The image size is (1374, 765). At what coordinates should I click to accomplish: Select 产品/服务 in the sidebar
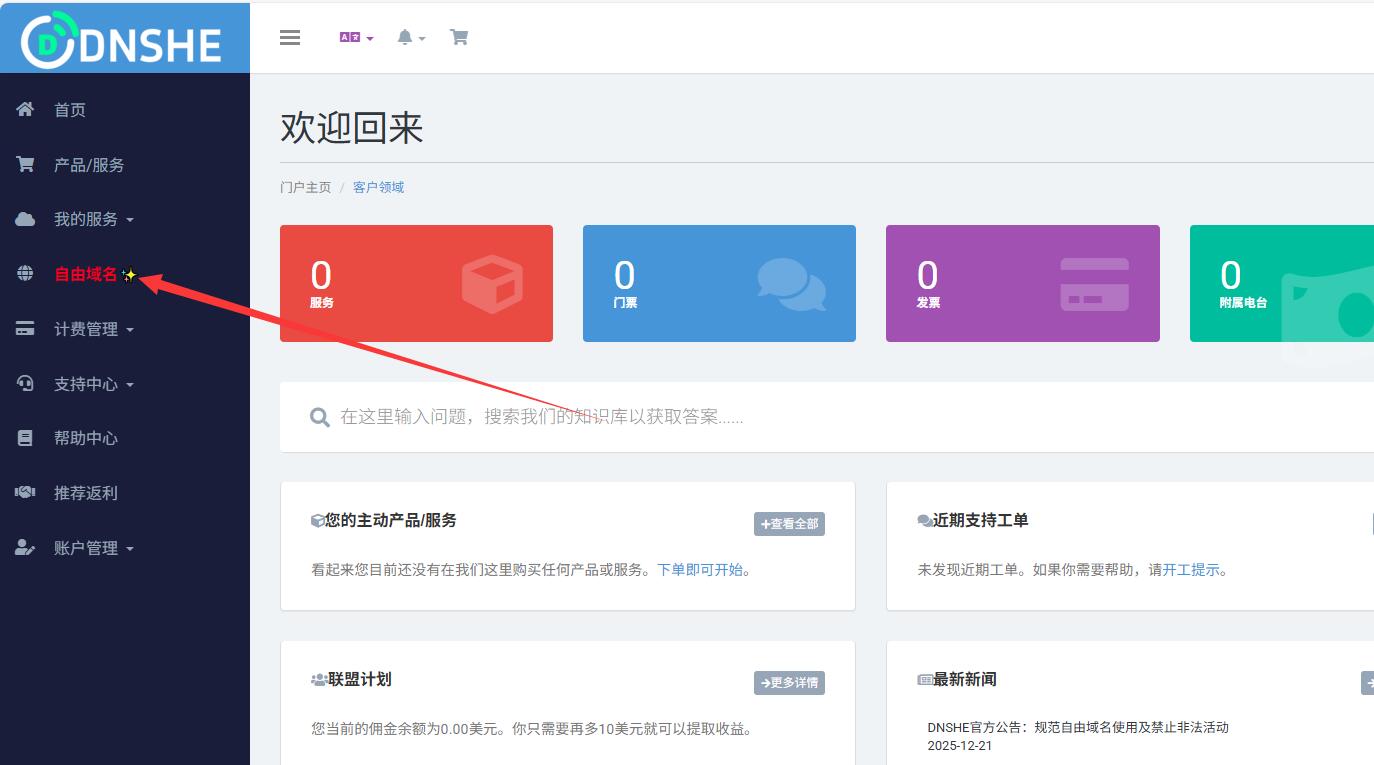tap(88, 164)
